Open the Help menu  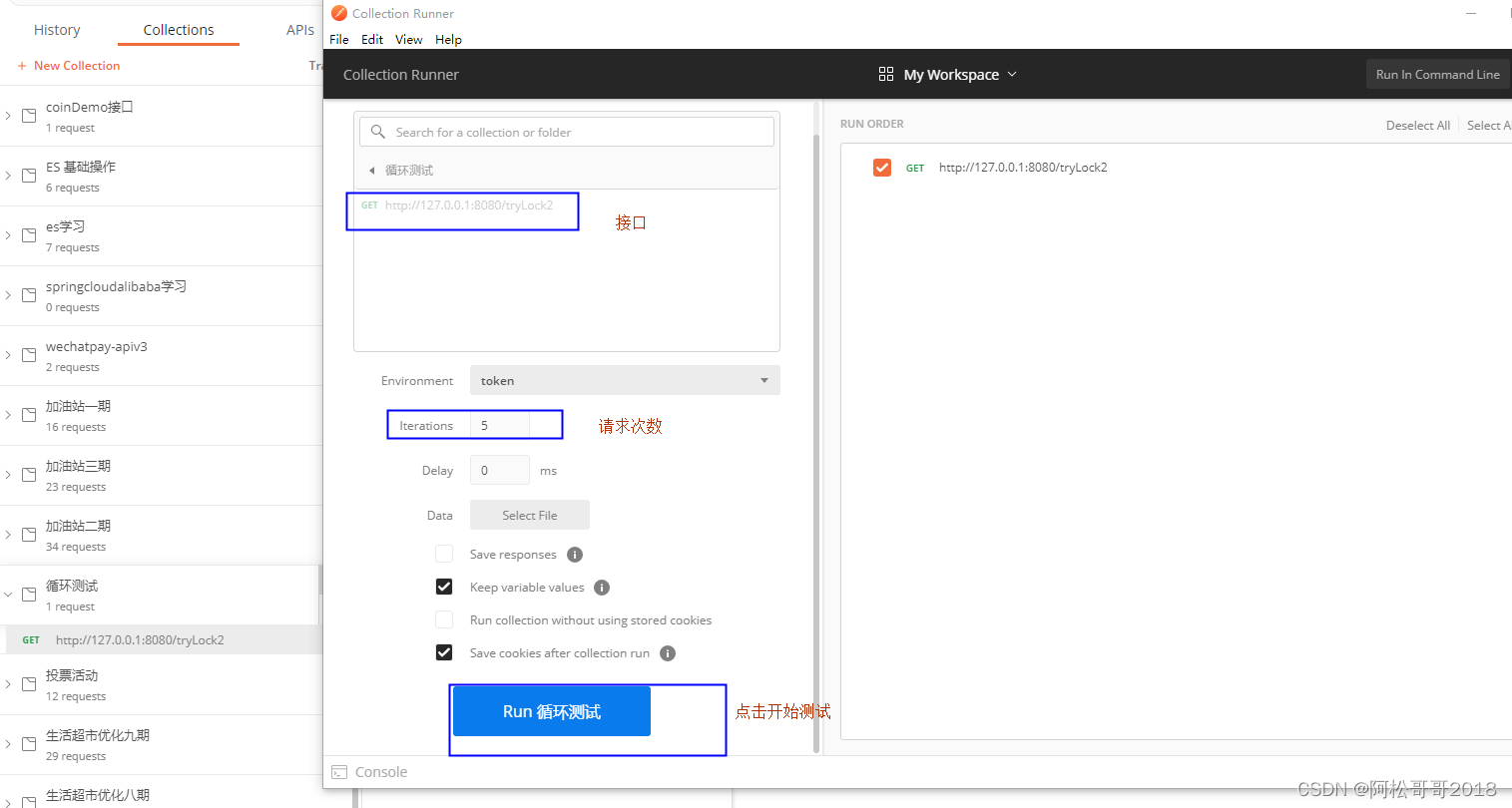[448, 40]
